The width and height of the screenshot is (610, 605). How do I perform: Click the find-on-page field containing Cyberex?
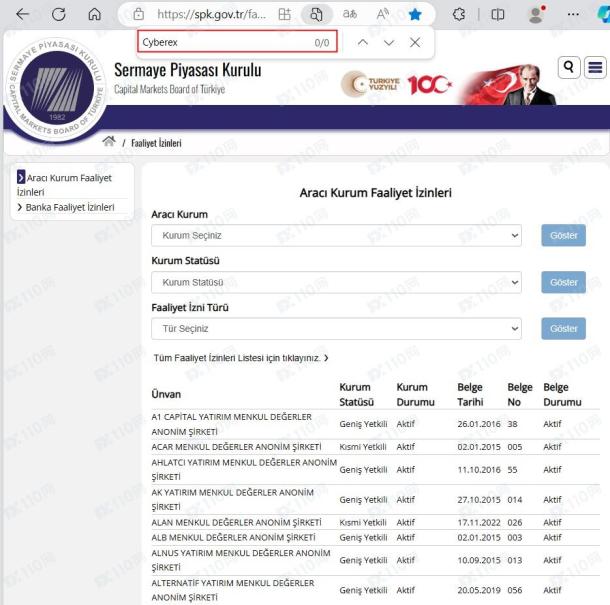pos(220,42)
